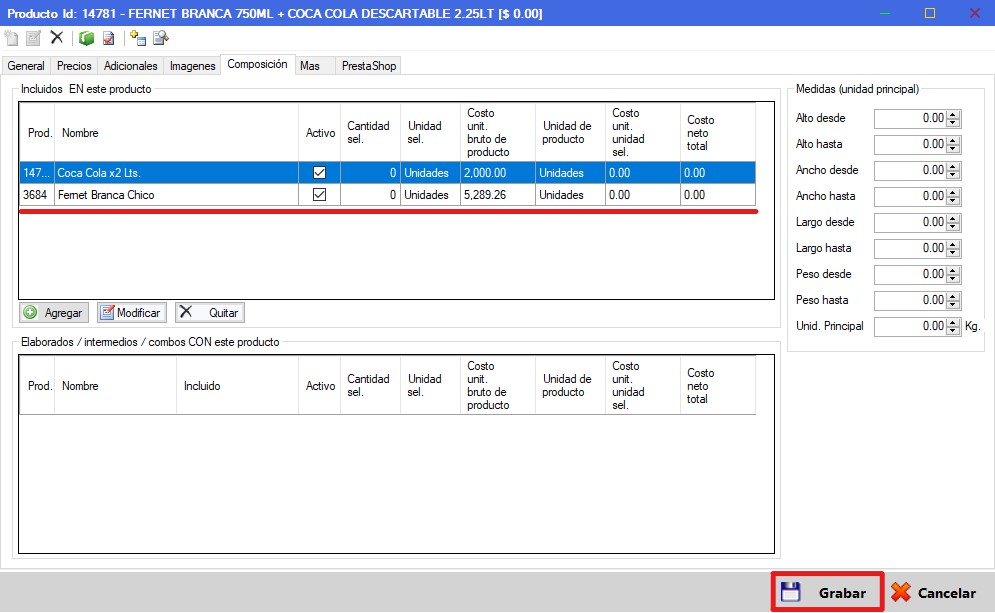
Task: Click the document with red checkmark icon
Action: pos(109,38)
